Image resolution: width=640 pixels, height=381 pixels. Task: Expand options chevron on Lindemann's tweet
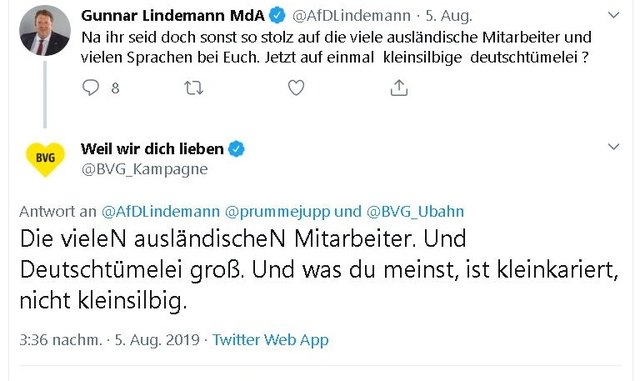[613, 16]
